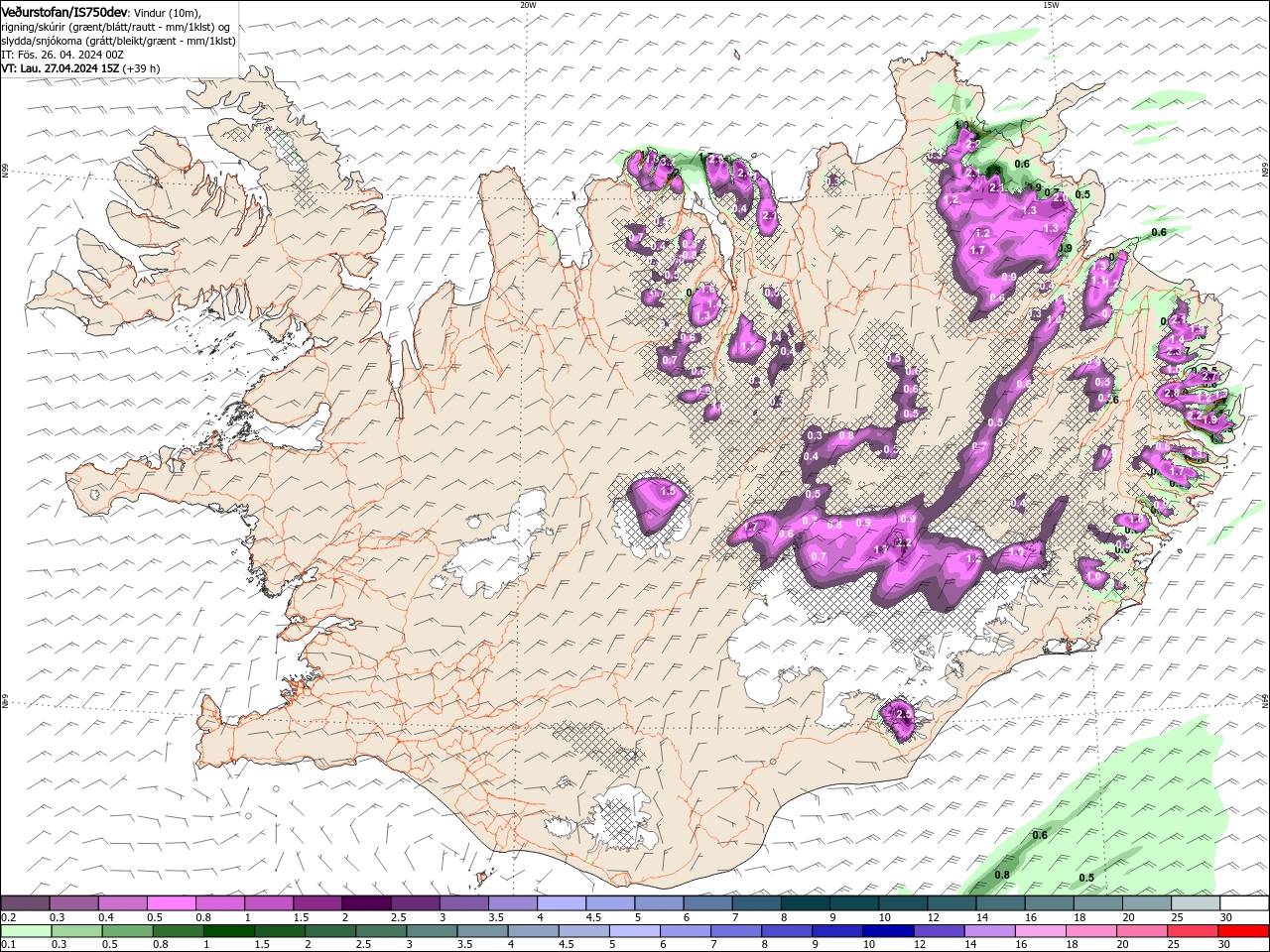Click the 'VT: Lau. 27.04.2024 15Z' valid time
This screenshot has height=952, width=1270.
(x=61, y=68)
